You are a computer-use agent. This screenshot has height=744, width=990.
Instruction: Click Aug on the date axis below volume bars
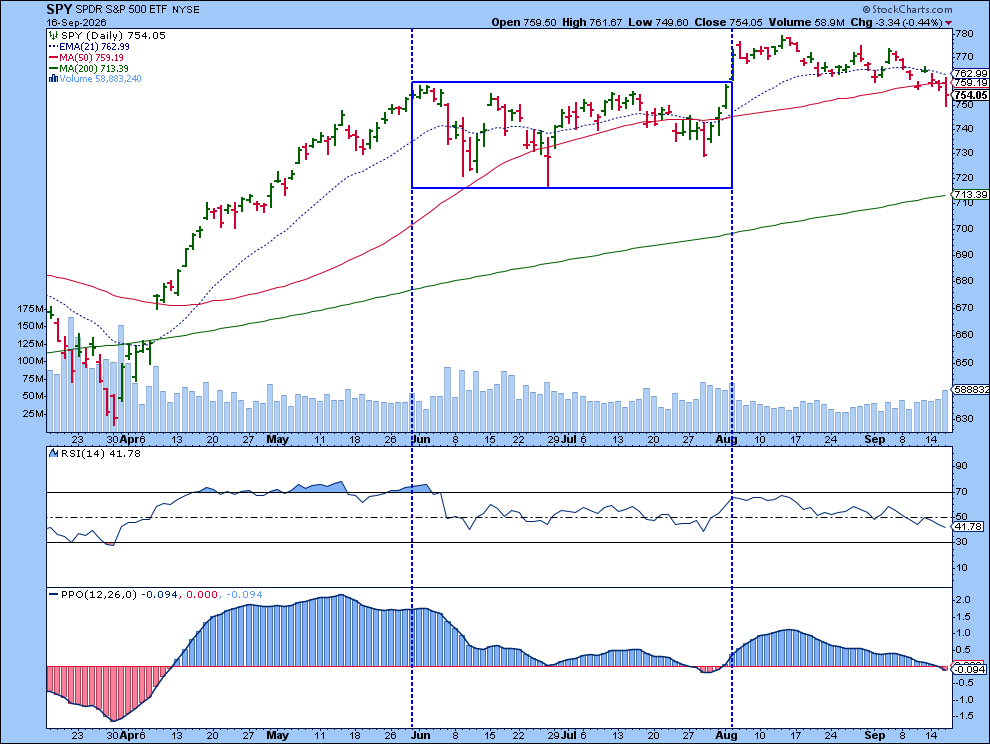click(x=727, y=440)
